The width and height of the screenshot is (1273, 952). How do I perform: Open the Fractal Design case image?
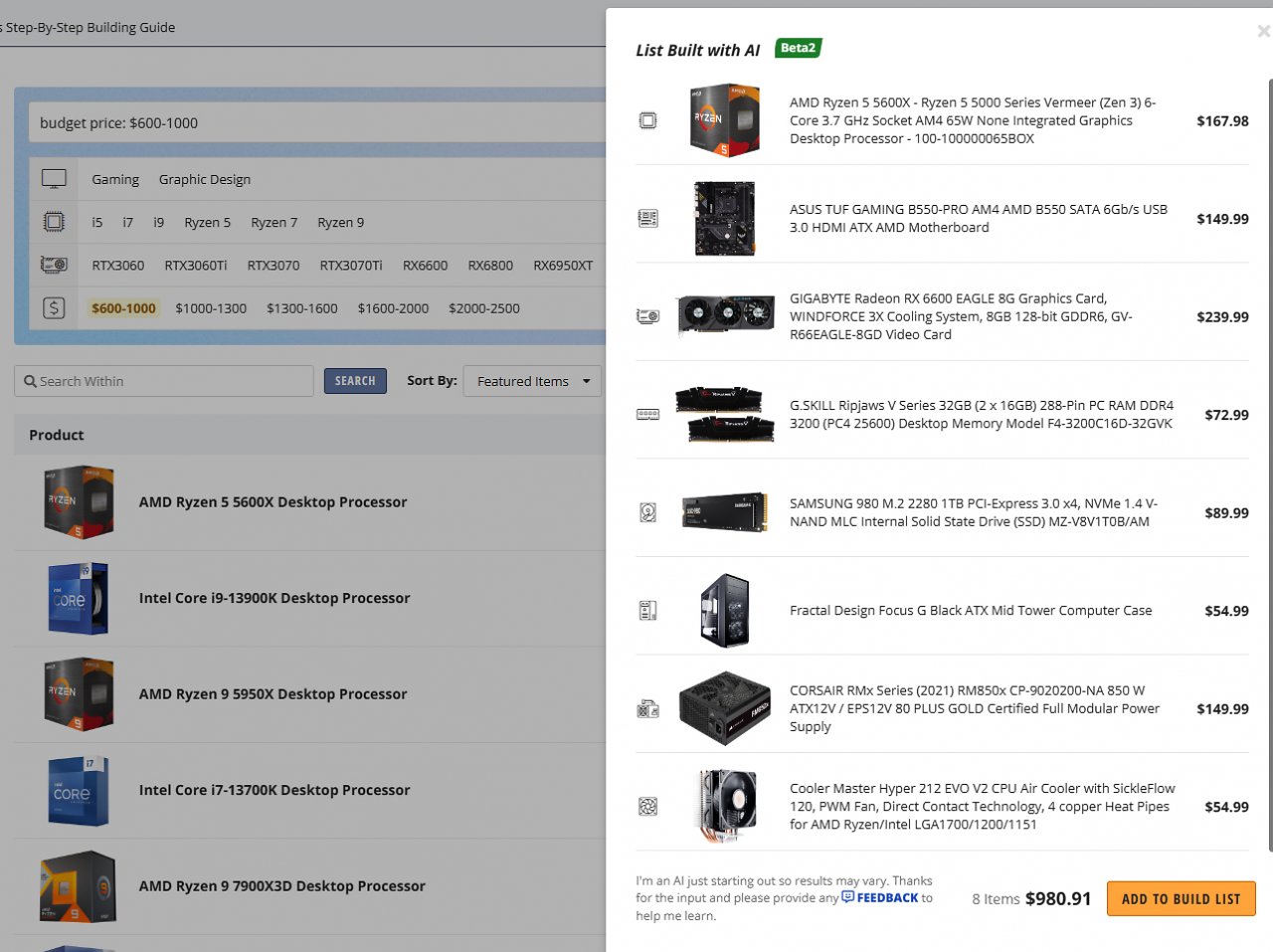tap(724, 610)
